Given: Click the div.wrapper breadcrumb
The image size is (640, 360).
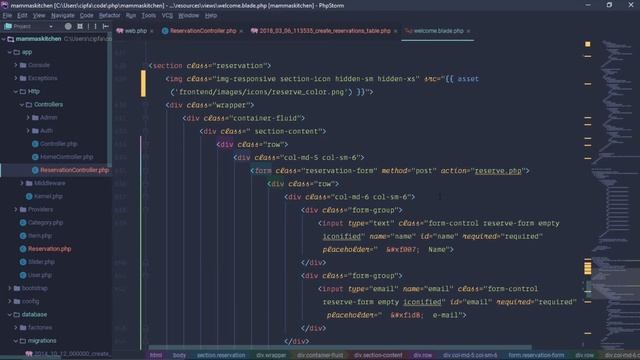Looking at the screenshot, I should pos(271,355).
